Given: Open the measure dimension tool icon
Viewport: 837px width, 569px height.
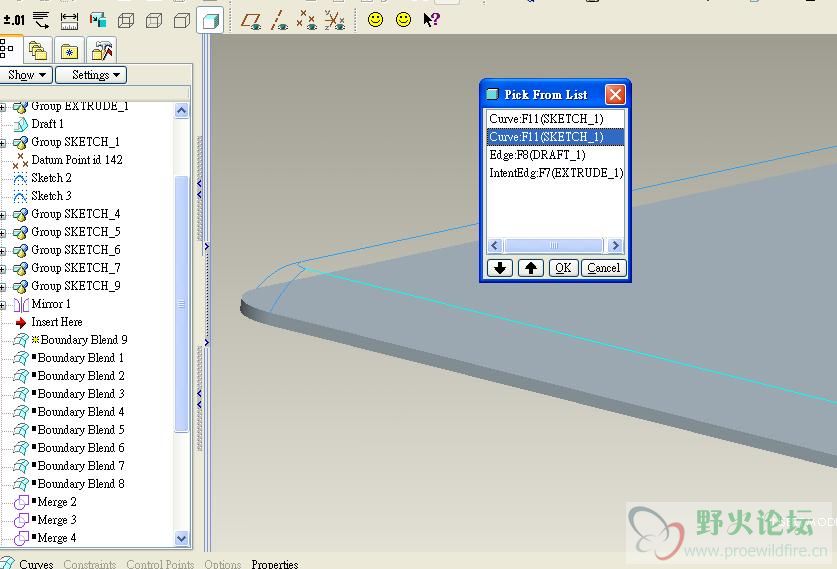Looking at the screenshot, I should [x=69, y=21].
